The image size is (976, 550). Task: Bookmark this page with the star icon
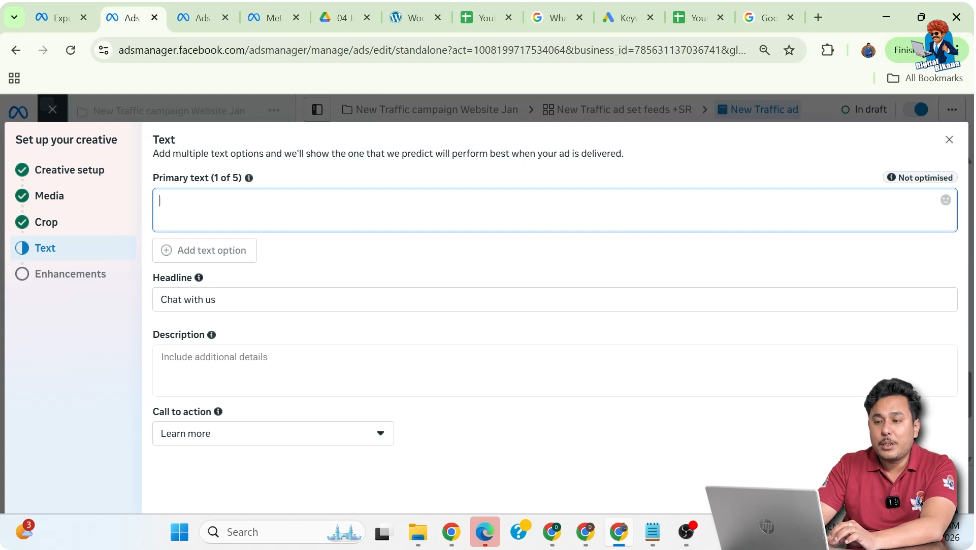click(789, 50)
